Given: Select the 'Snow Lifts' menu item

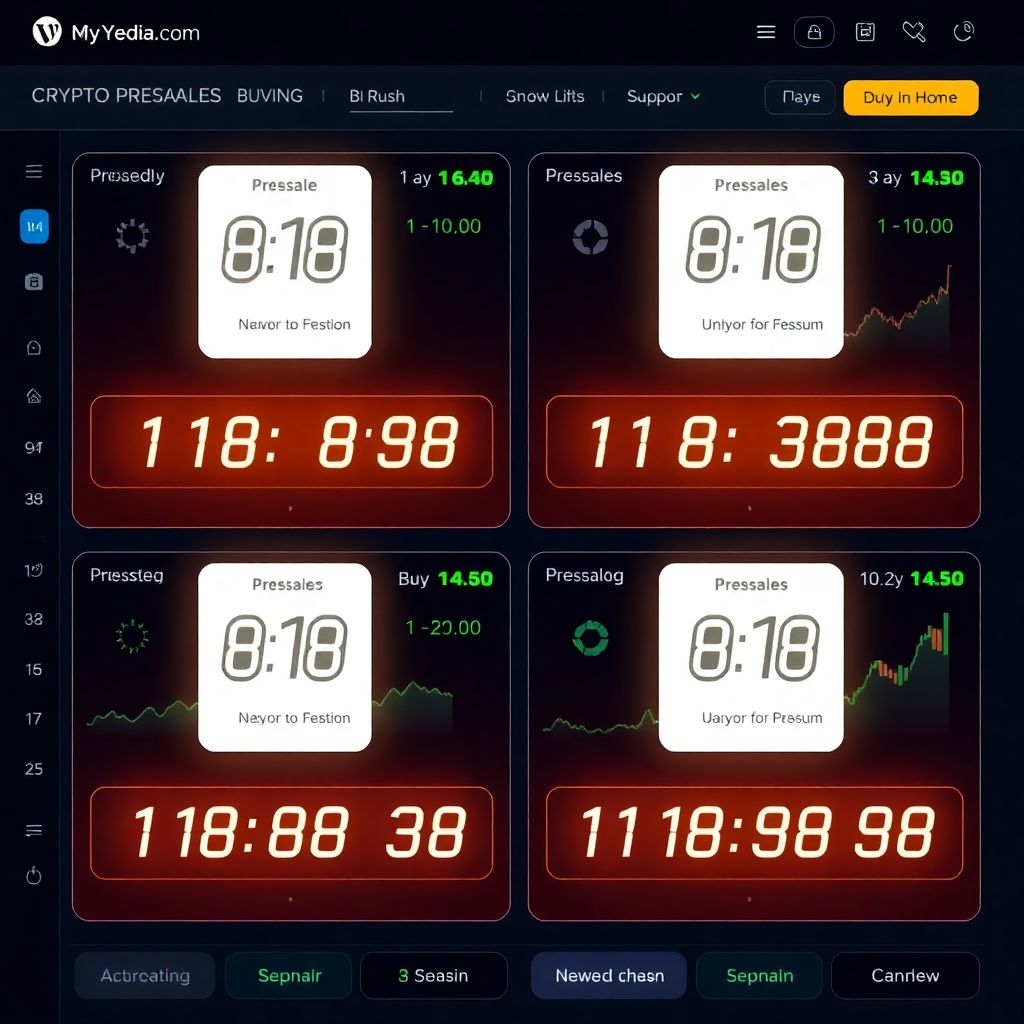Looking at the screenshot, I should click(544, 96).
